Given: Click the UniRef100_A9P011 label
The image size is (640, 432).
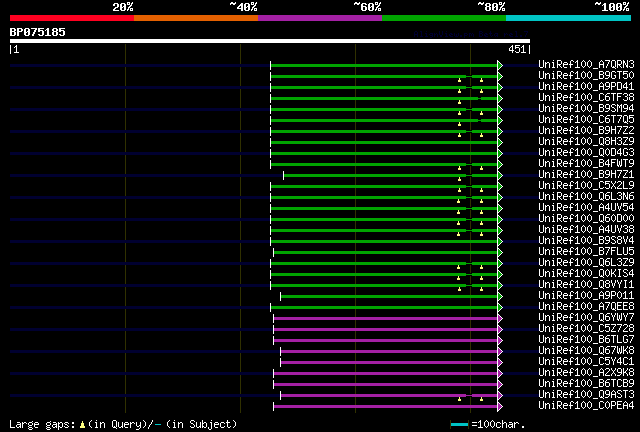Looking at the screenshot, I should (586, 296).
